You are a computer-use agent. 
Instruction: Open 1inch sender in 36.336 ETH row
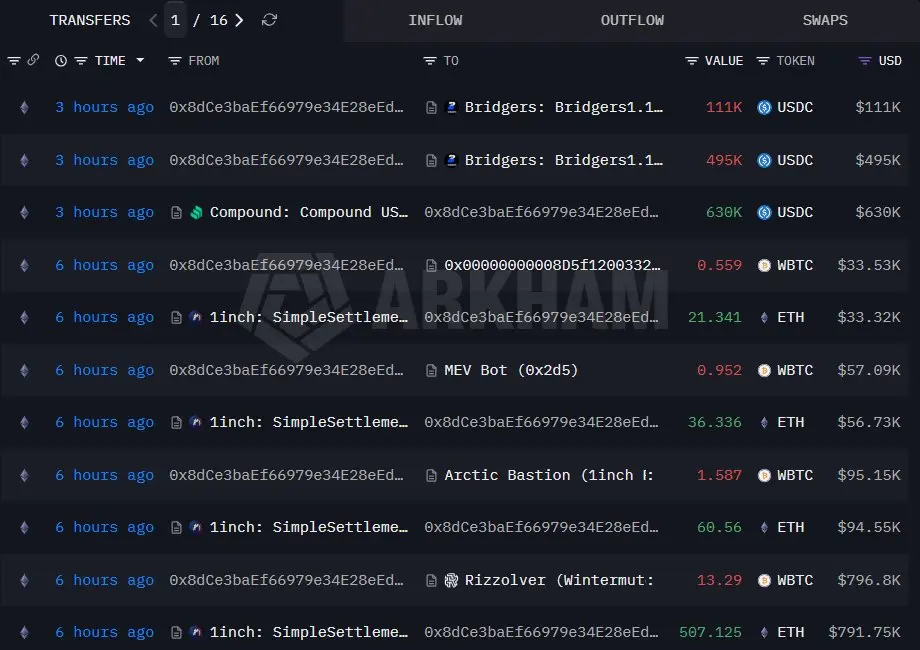pos(309,422)
